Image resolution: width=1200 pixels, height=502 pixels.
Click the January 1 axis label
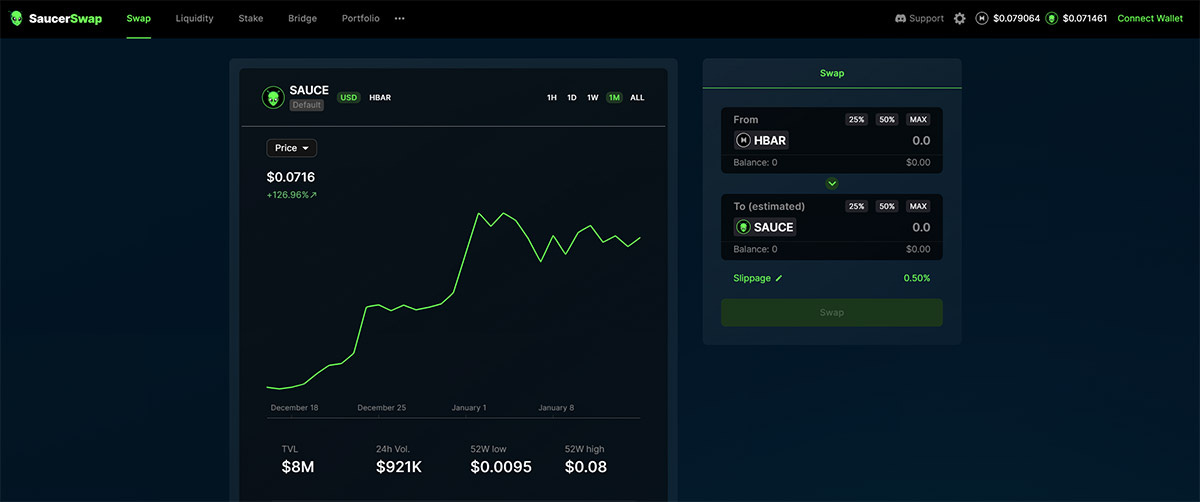pyautogui.click(x=469, y=408)
